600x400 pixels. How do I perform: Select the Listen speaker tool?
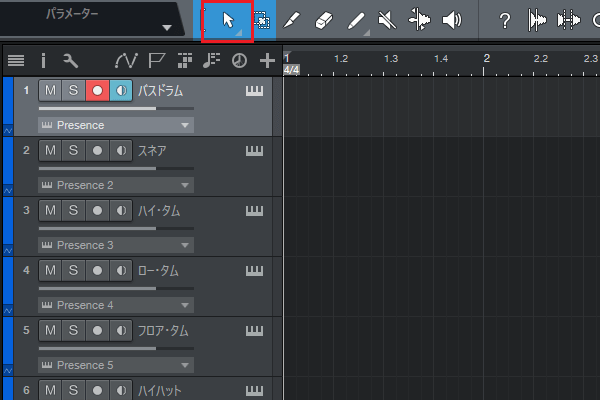click(x=452, y=20)
